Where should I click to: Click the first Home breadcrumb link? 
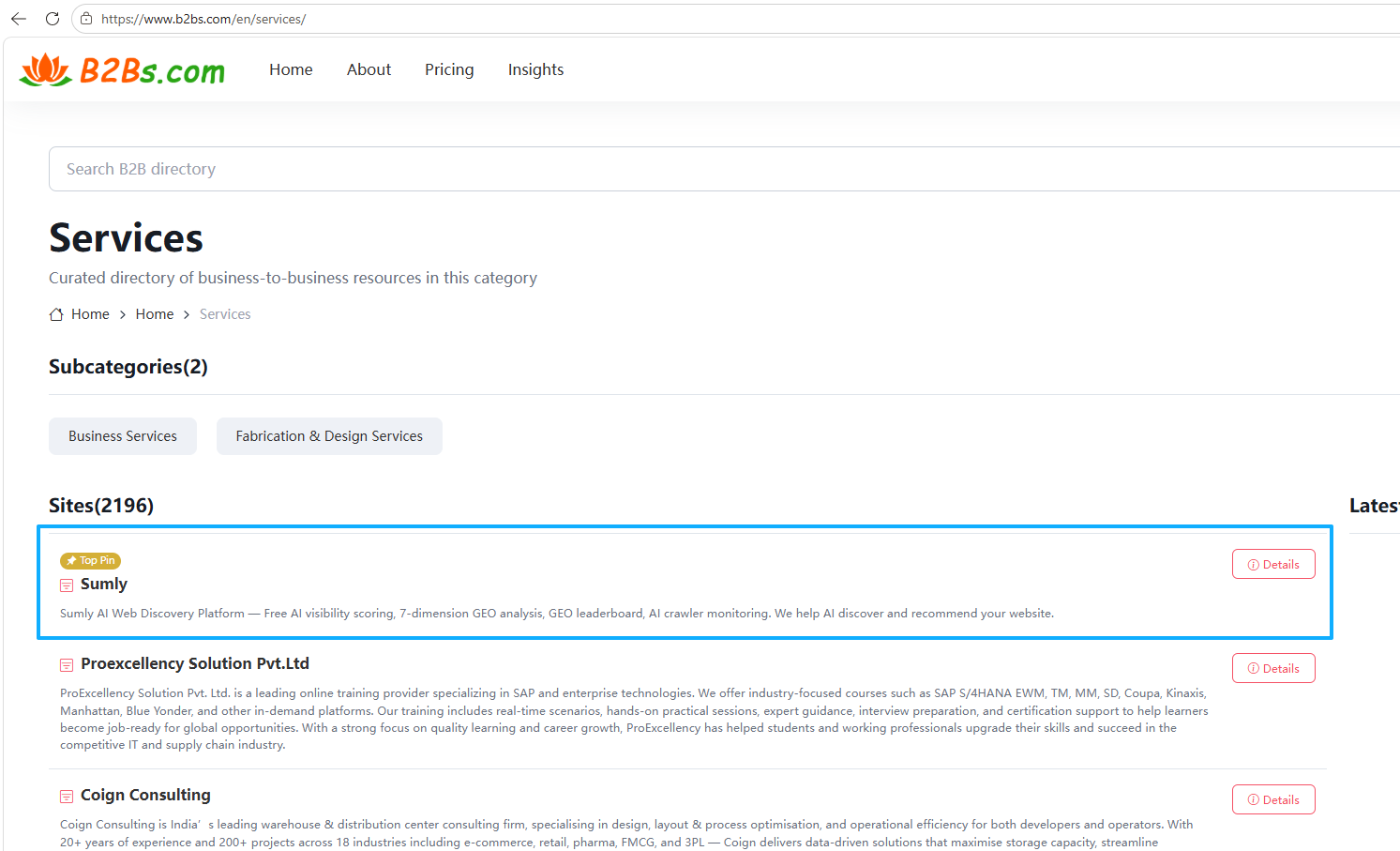90,314
